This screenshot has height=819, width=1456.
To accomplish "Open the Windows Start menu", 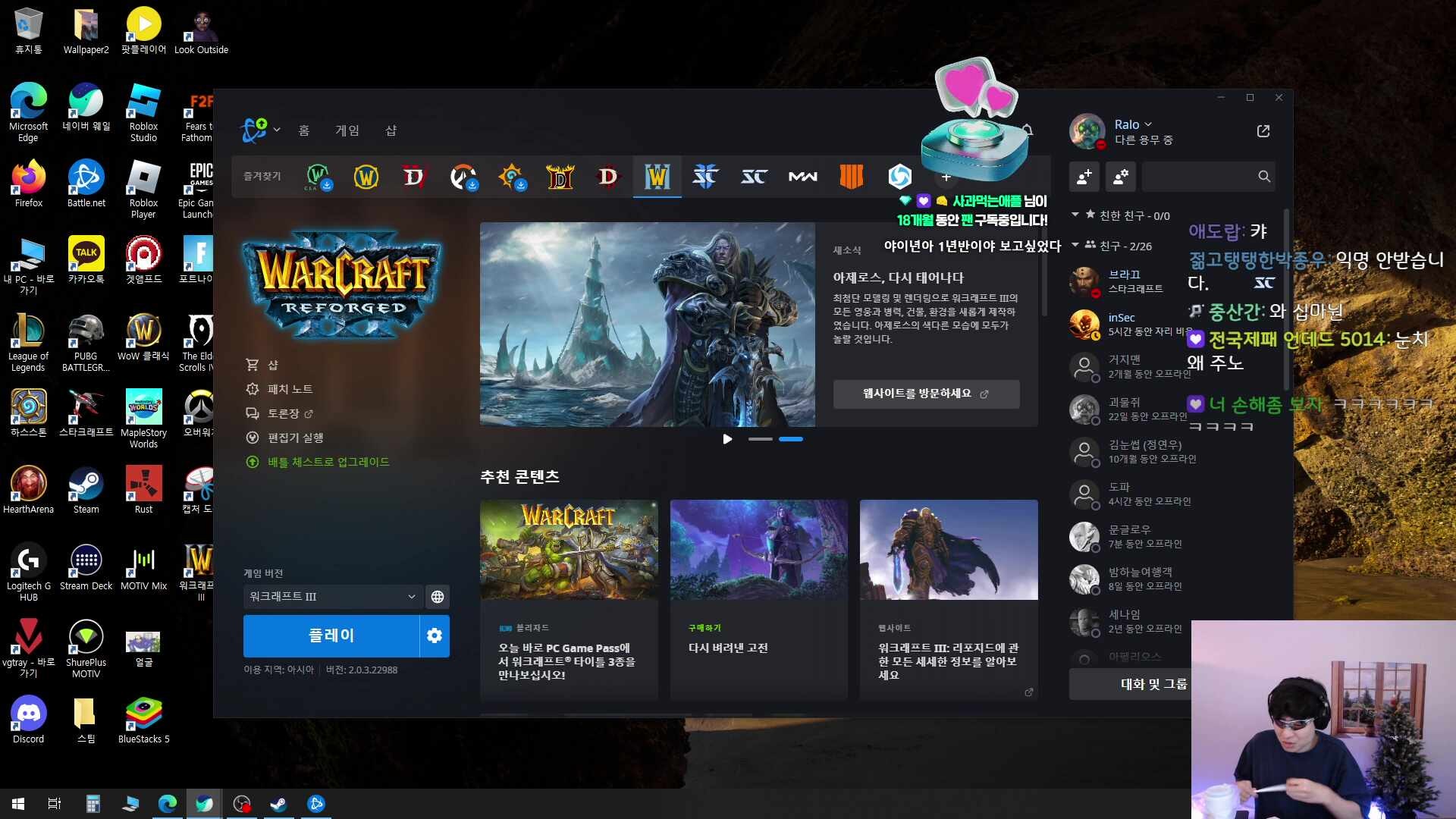I will [x=18, y=804].
